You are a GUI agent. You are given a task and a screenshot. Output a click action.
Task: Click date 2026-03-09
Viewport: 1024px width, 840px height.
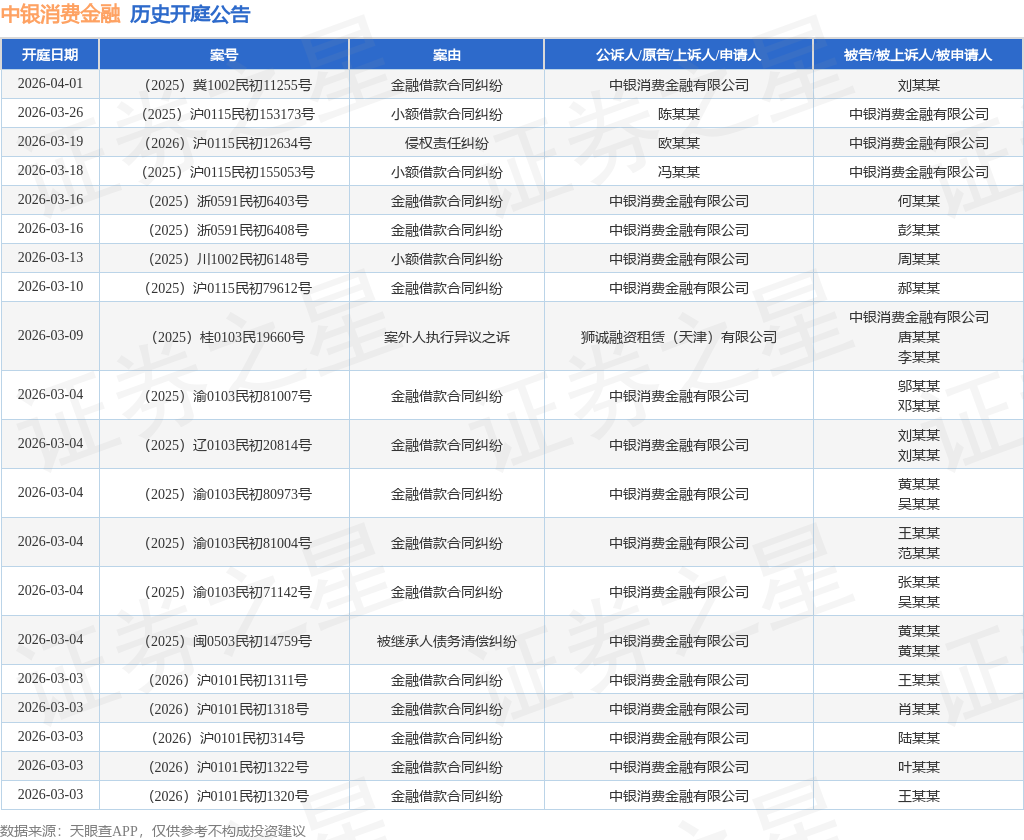click(x=50, y=335)
